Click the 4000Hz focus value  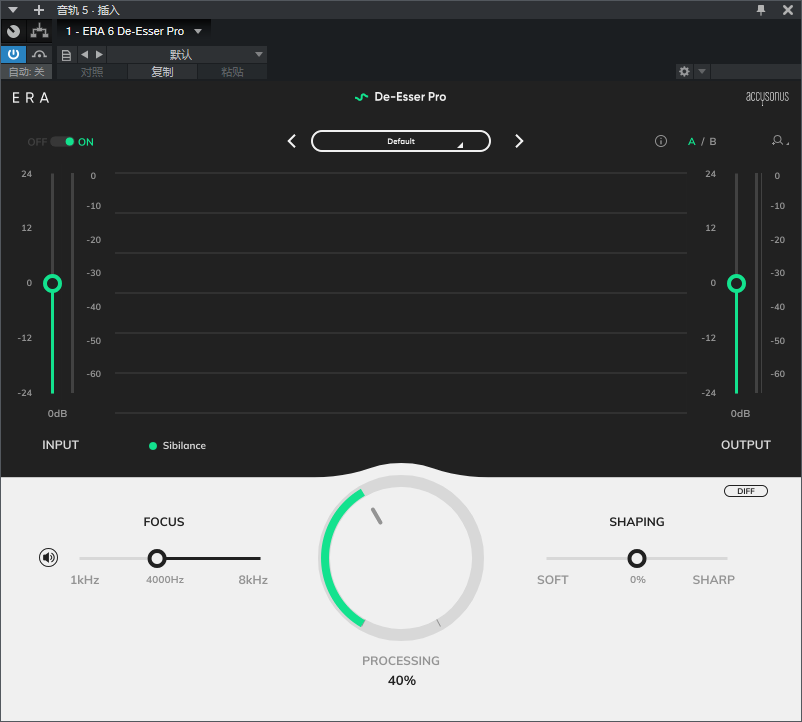165,580
